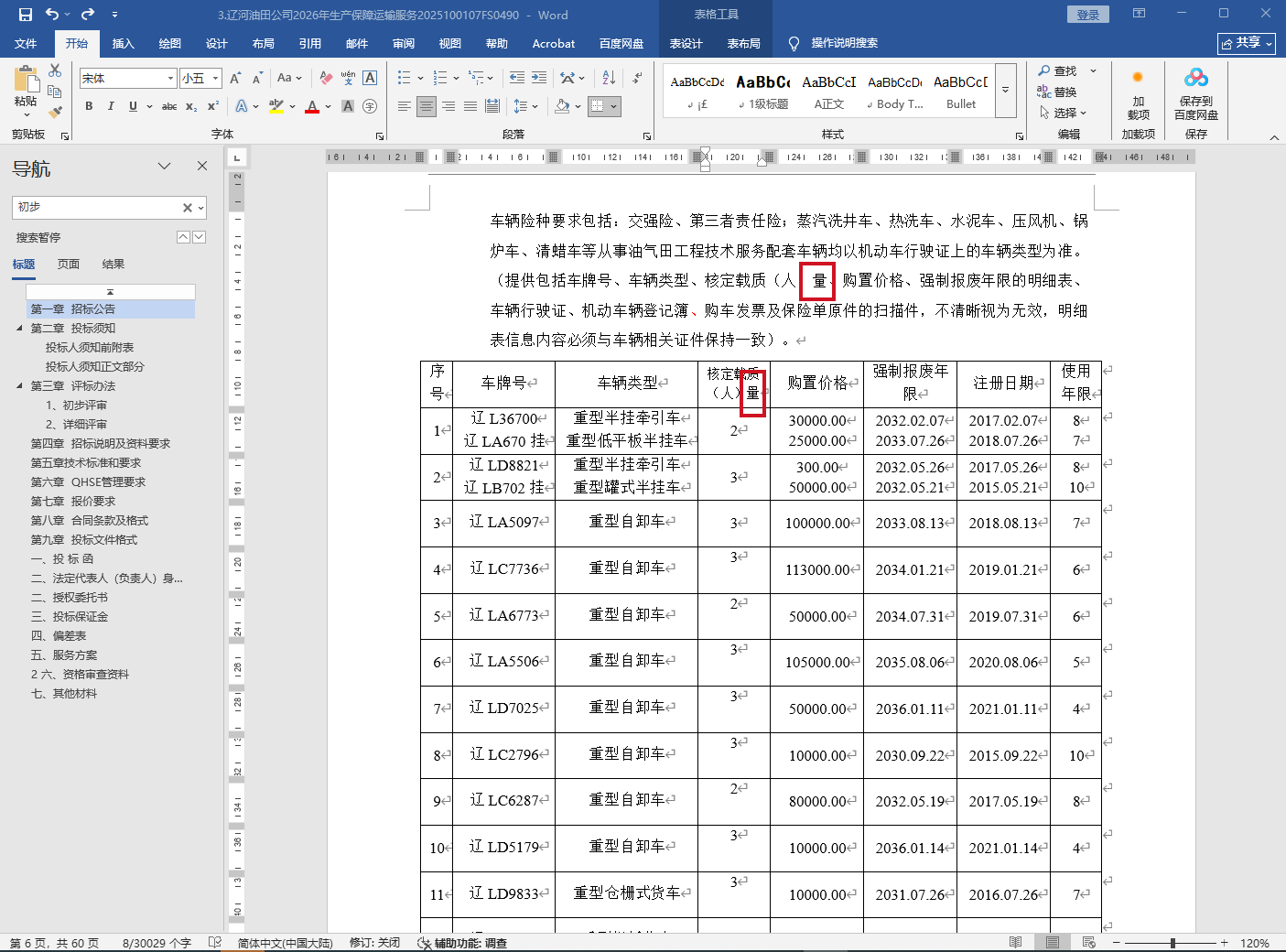1286x952 pixels.
Task: Toggle Subscript formatting
Action: coord(191,106)
